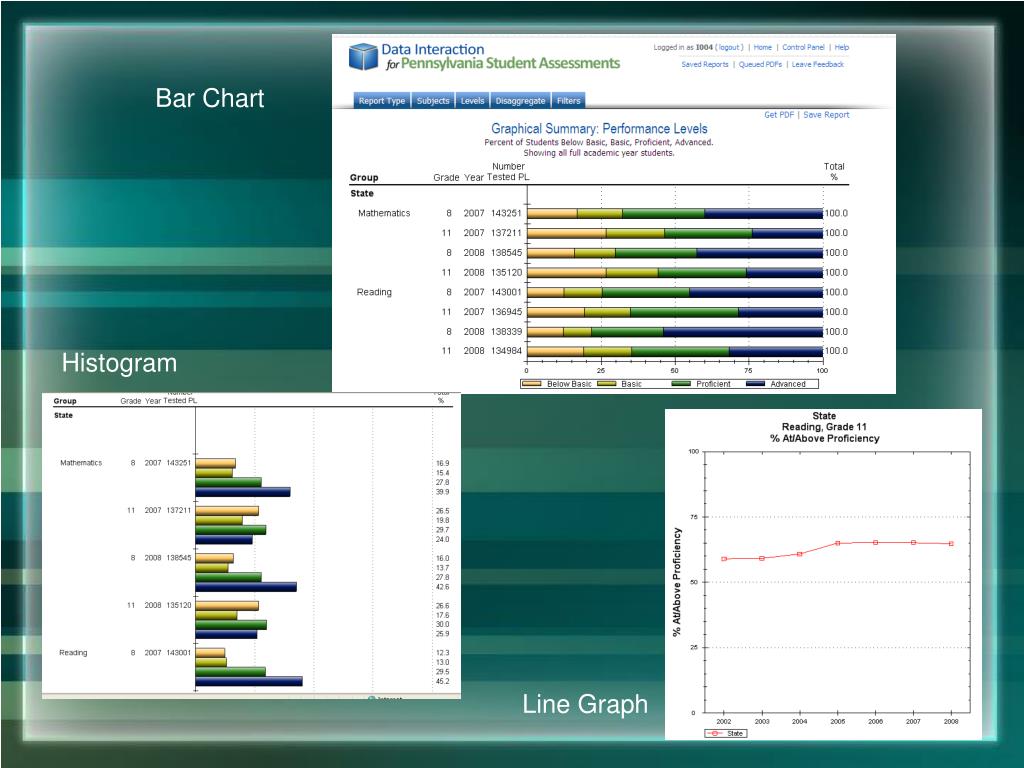
Task: Click the 45.2 value in histogram
Action: (443, 681)
